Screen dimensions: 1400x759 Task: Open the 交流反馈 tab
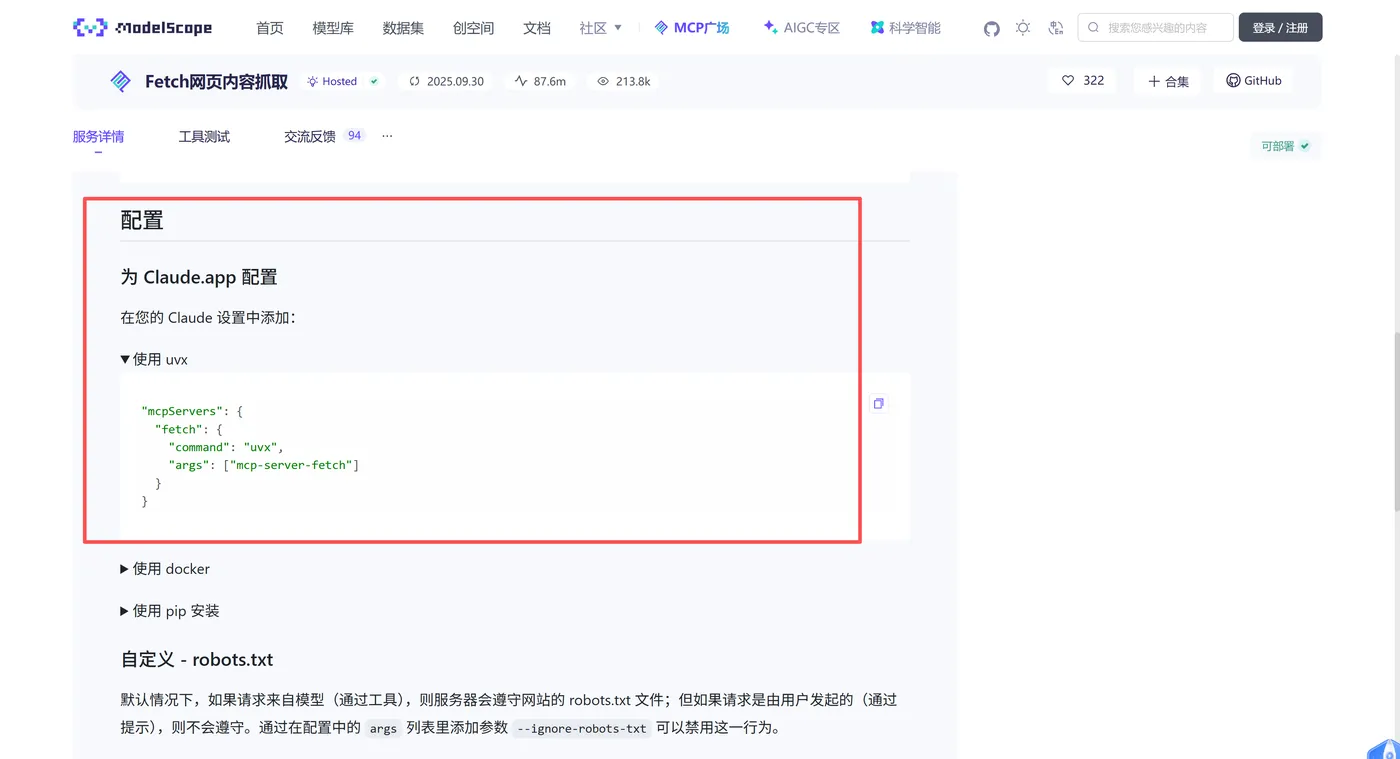pos(310,136)
